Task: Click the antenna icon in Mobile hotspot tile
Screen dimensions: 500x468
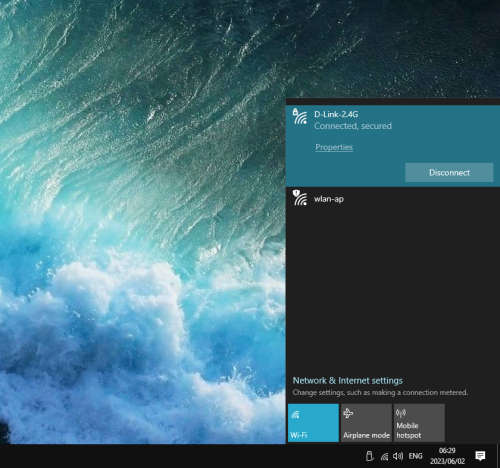Action: tap(401, 413)
